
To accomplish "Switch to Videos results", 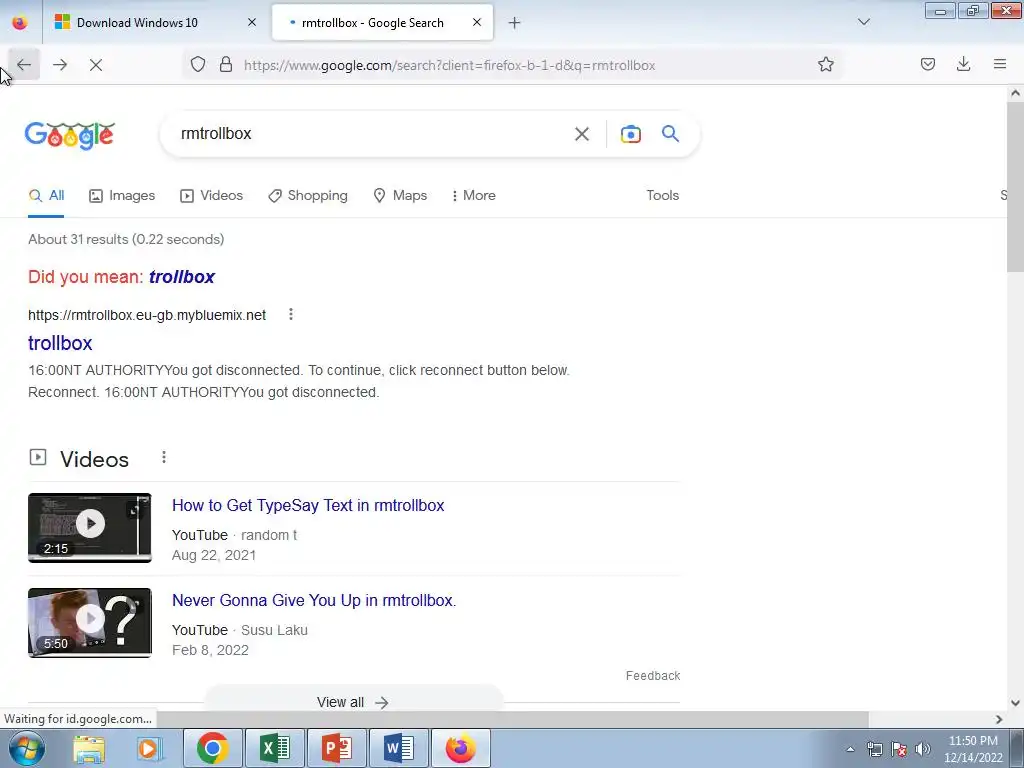I will point(212,195).
